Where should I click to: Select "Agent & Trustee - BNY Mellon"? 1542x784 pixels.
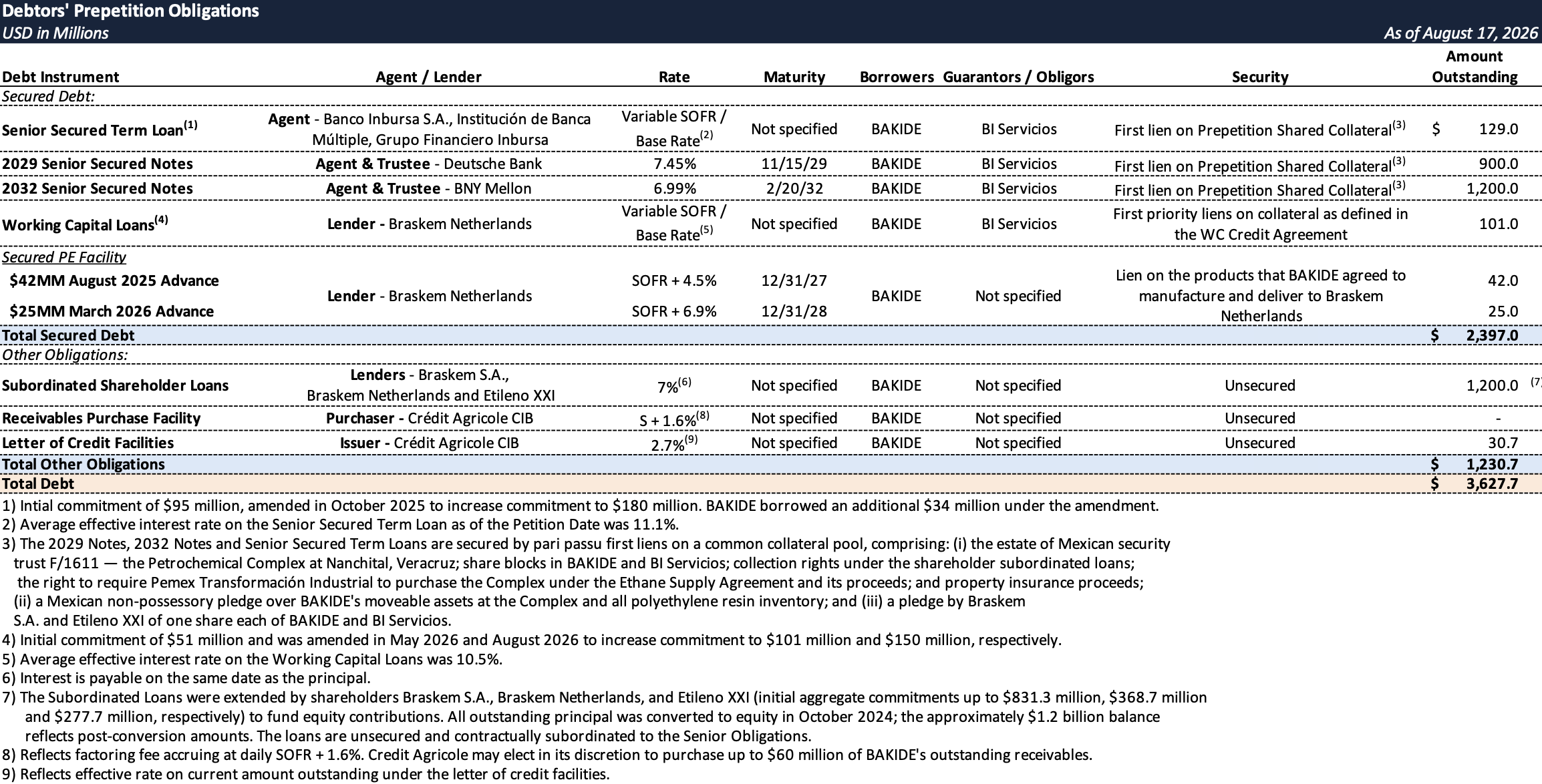click(x=429, y=189)
